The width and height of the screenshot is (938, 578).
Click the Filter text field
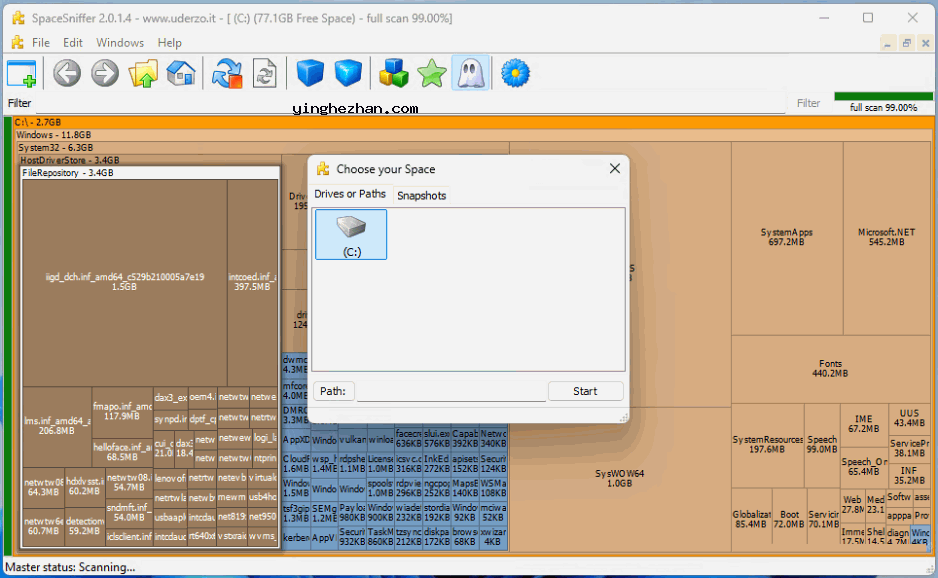[x=410, y=104]
